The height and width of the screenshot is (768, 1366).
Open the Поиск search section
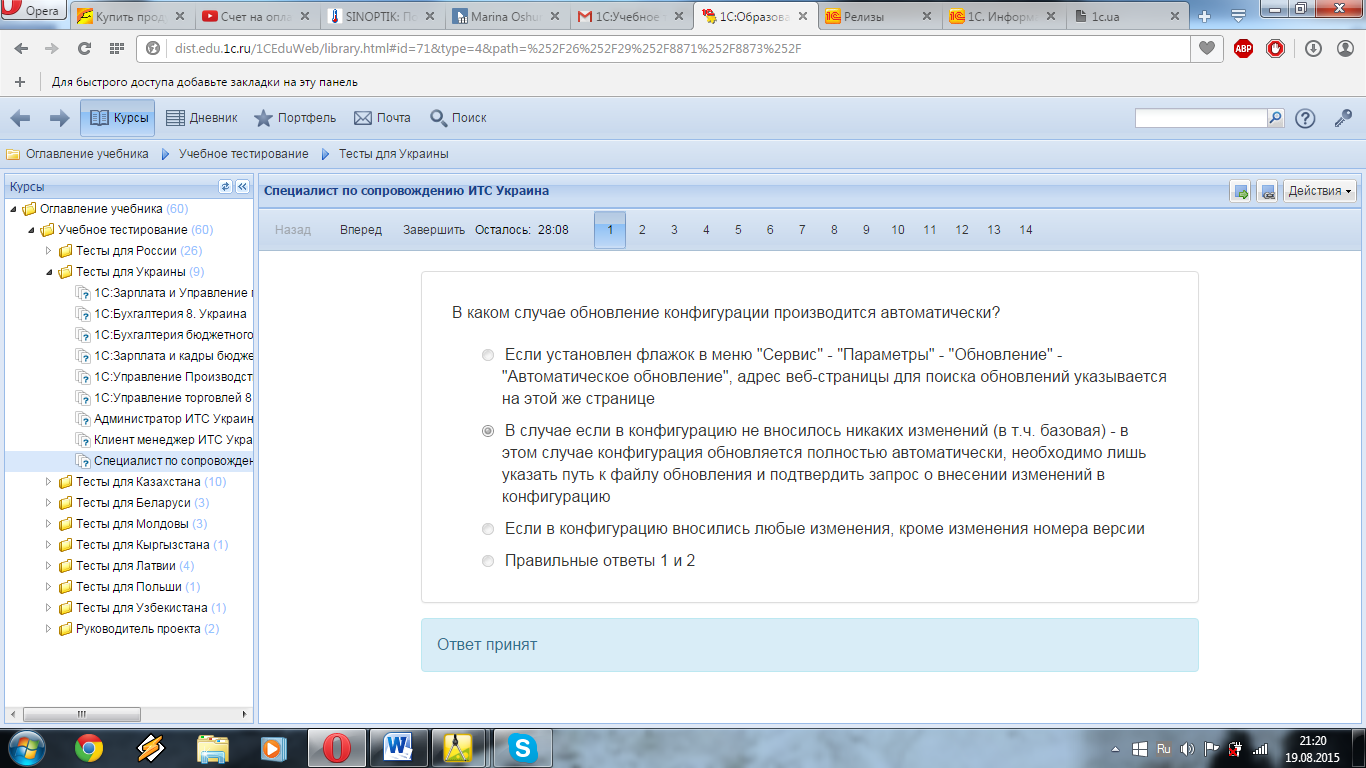pyautogui.click(x=458, y=118)
